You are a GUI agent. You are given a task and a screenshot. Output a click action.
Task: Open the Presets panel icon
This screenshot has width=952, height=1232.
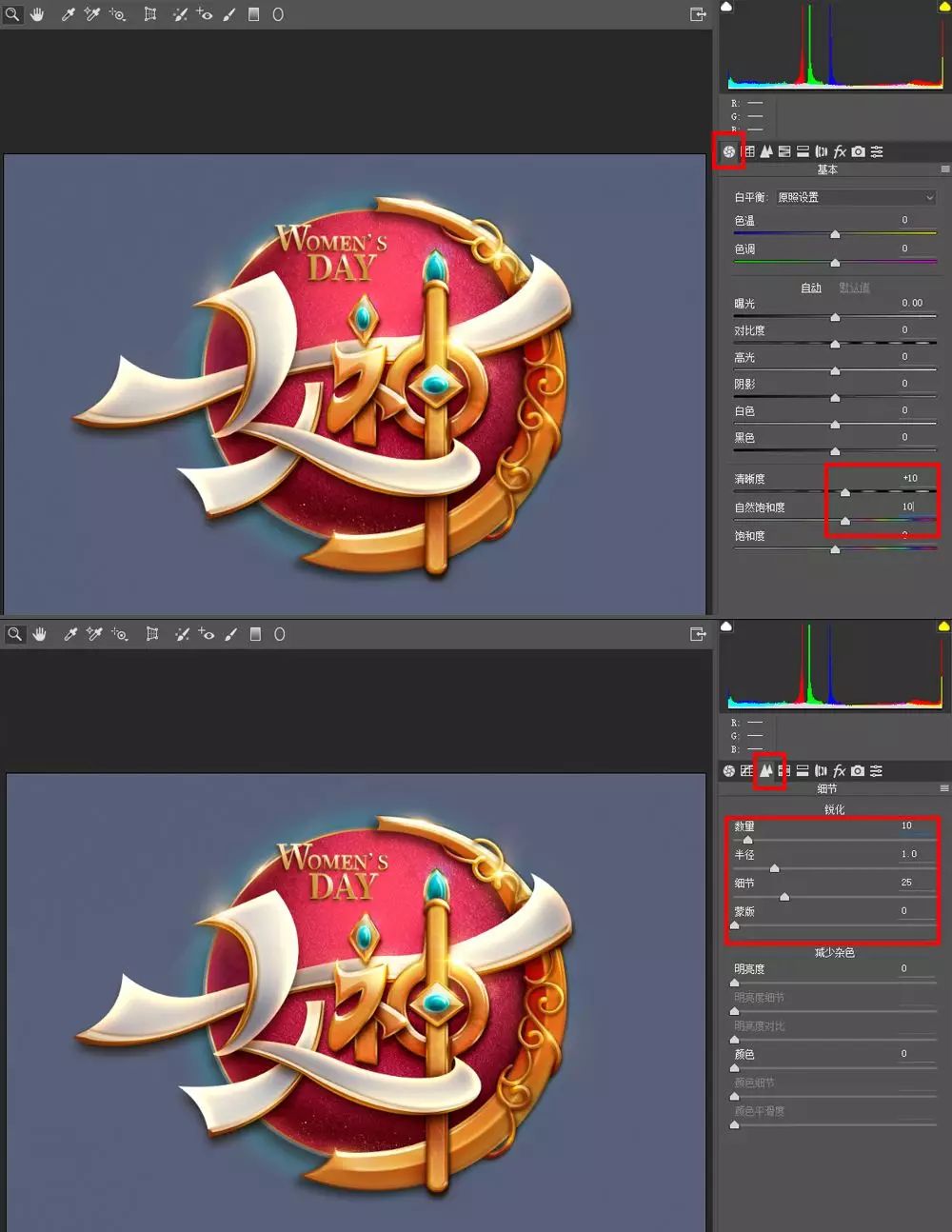point(876,150)
